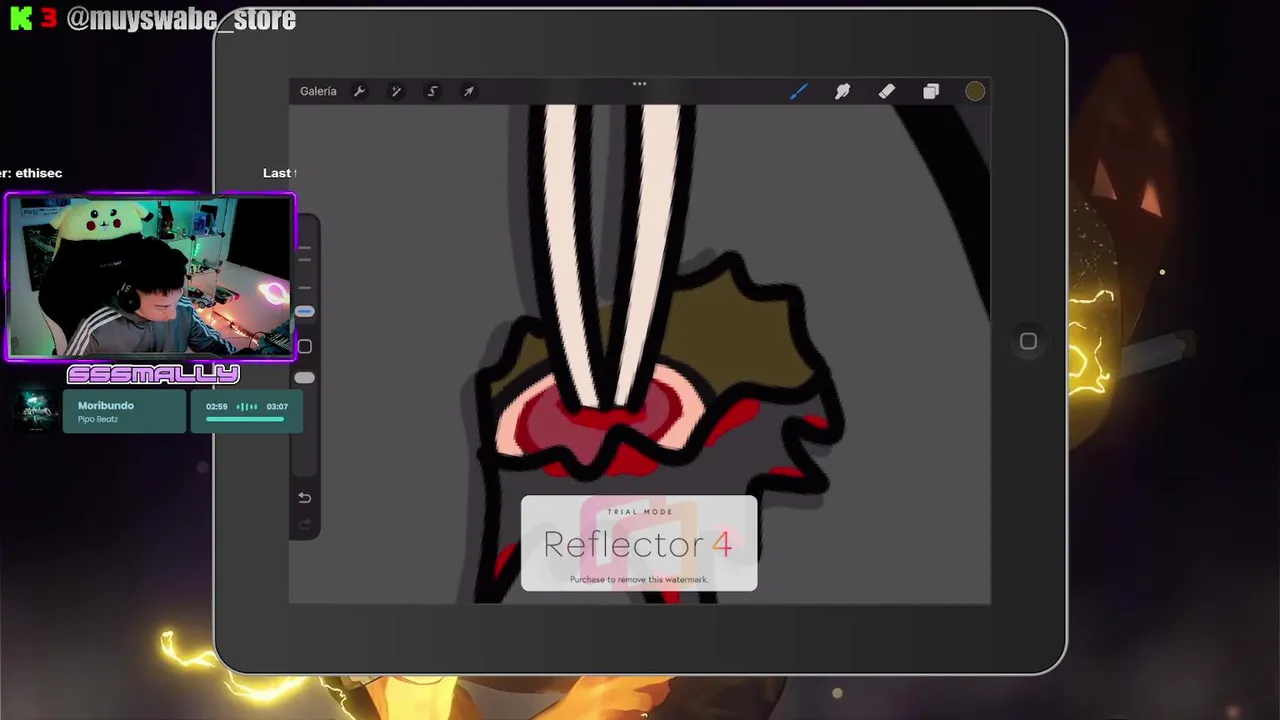
Task: Open the Adjustments magic wand menu
Action: [396, 91]
